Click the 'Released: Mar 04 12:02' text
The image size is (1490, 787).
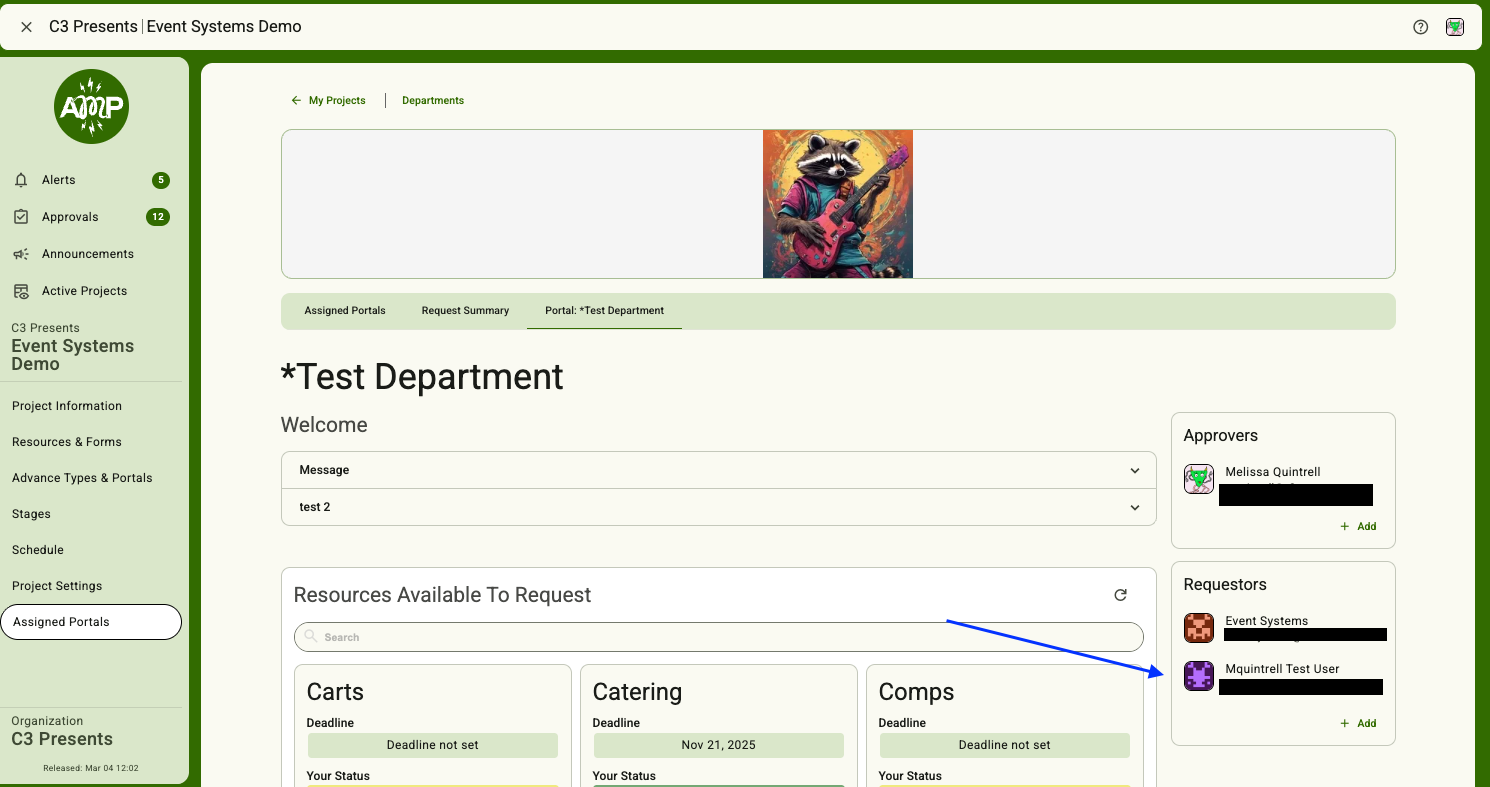(90, 769)
